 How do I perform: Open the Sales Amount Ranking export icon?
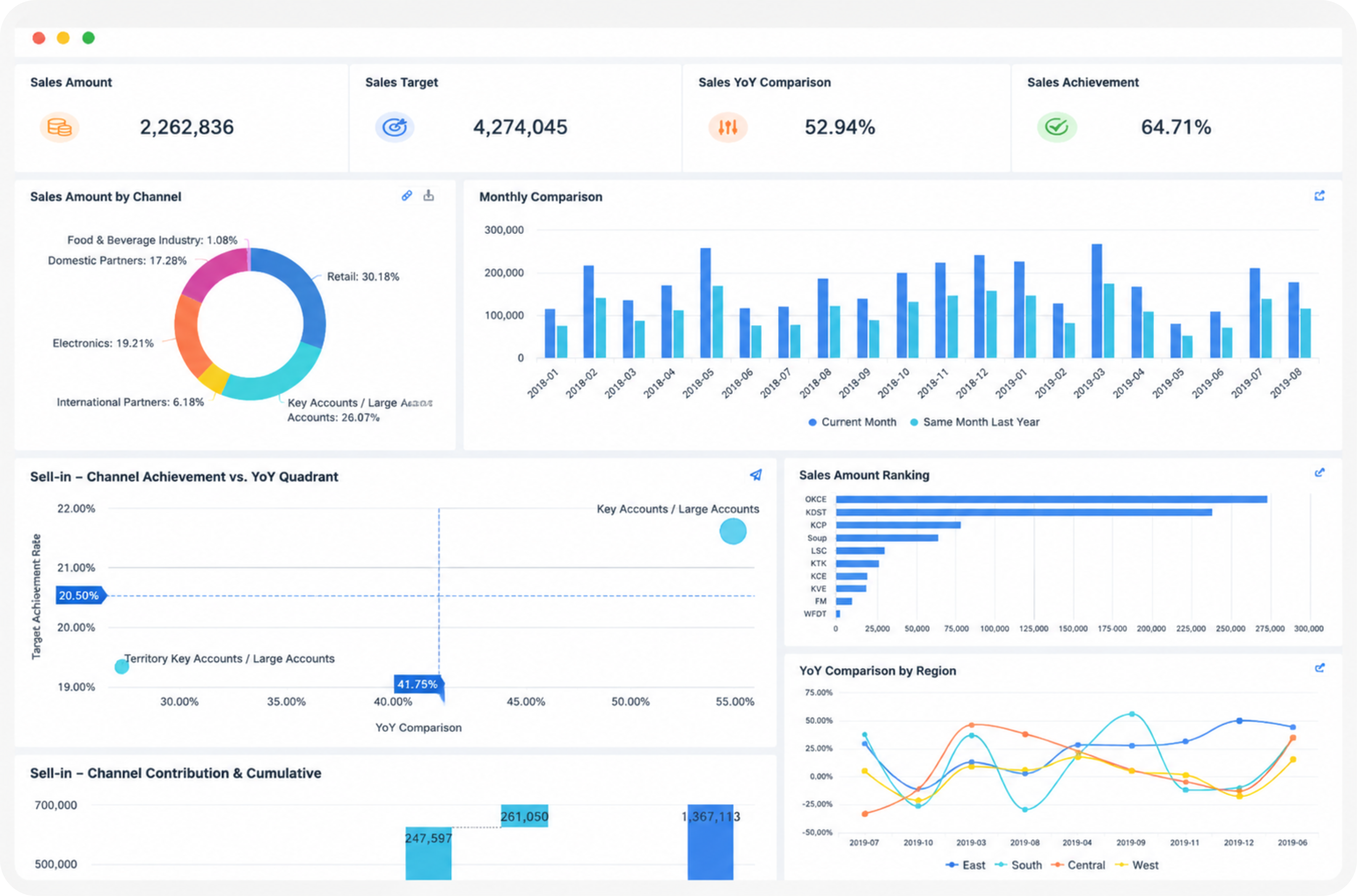click(x=1319, y=473)
